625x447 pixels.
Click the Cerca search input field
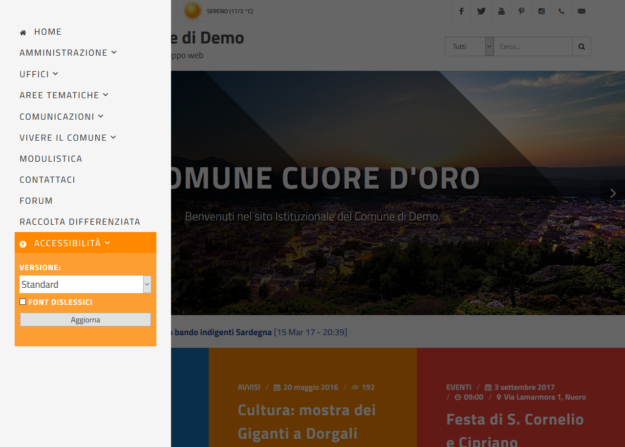[533, 46]
